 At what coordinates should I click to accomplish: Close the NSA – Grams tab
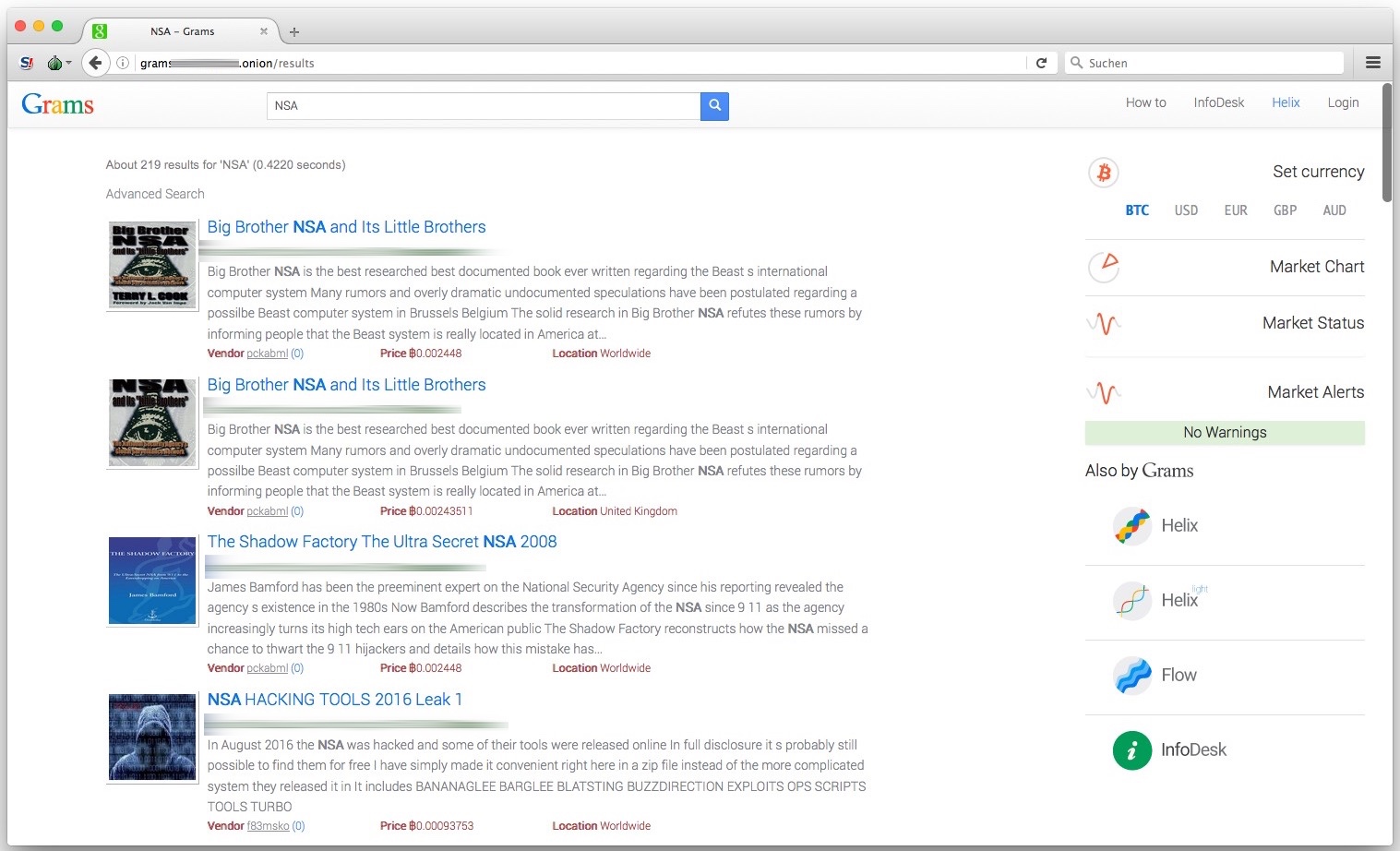(x=264, y=31)
